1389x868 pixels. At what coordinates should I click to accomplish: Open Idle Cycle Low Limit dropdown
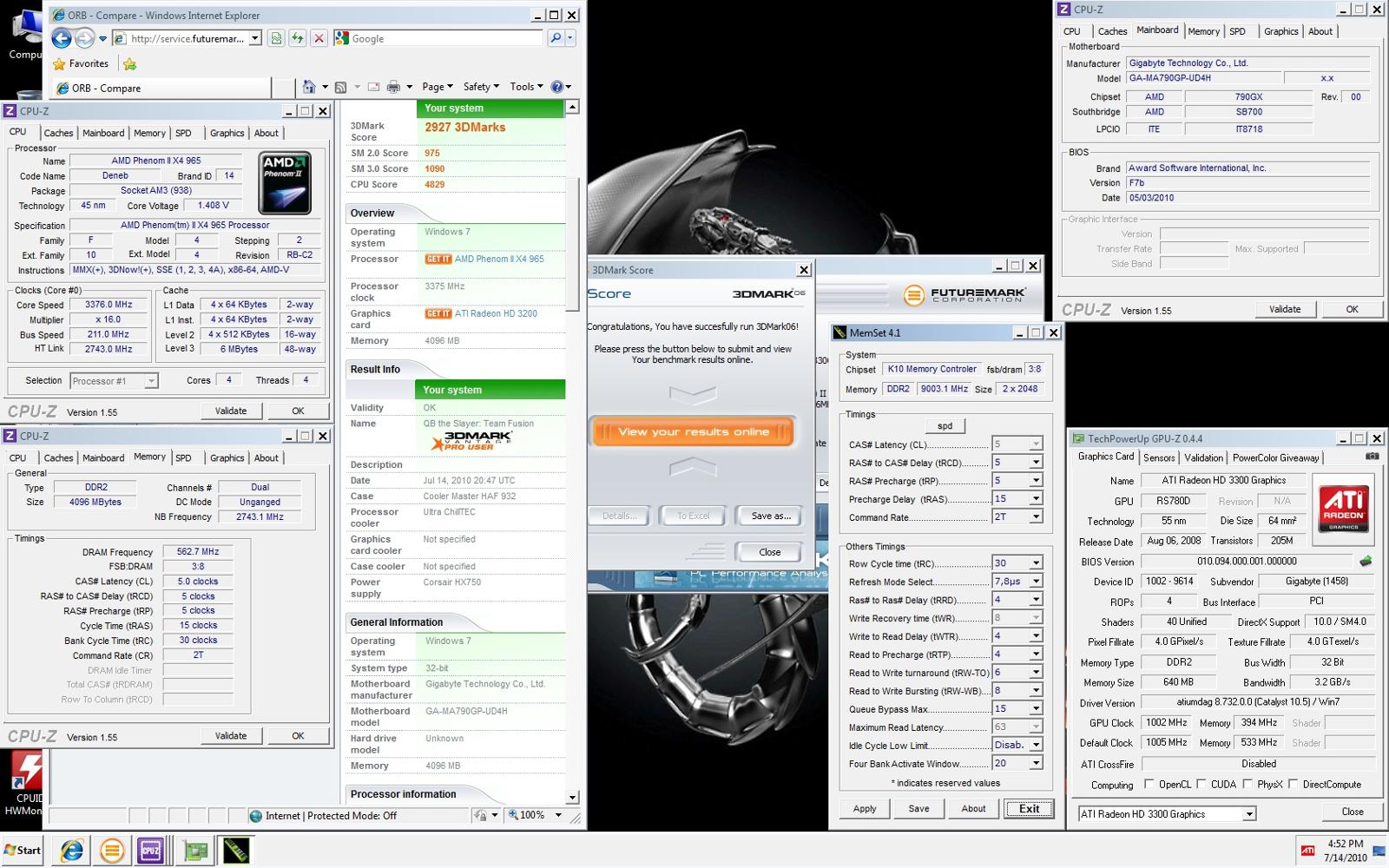click(1036, 745)
